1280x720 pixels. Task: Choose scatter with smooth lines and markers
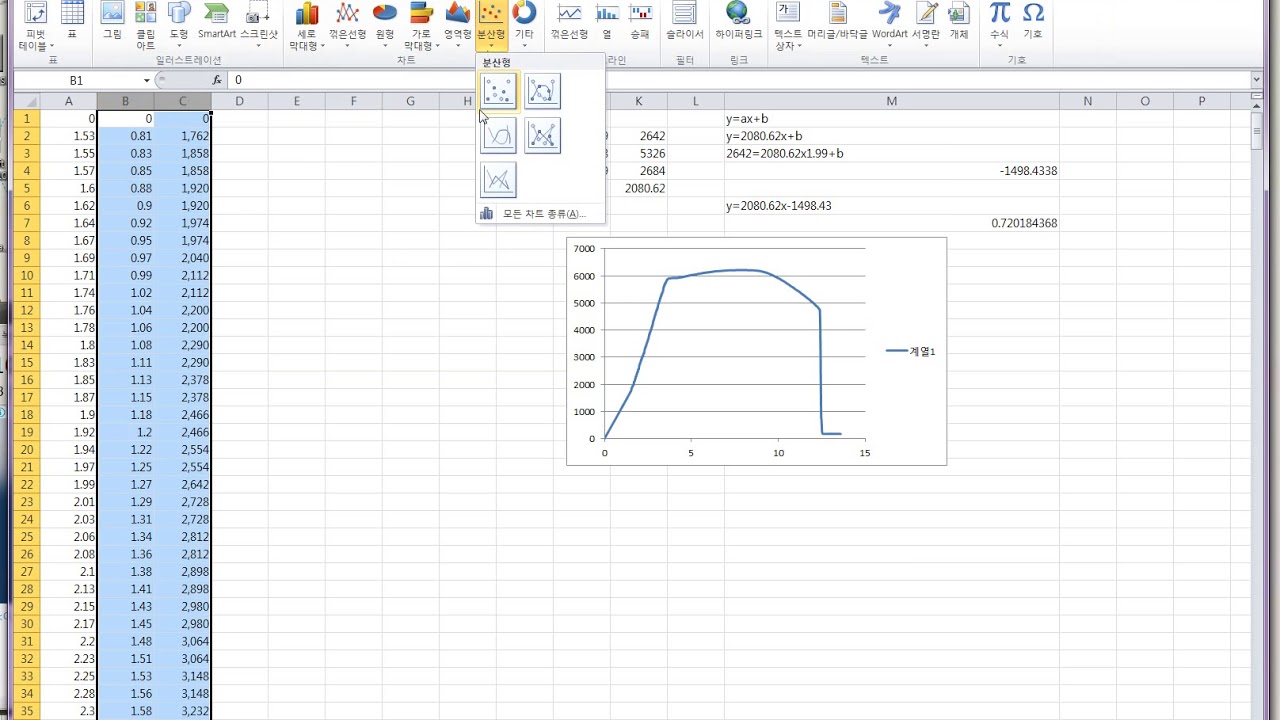tap(542, 91)
